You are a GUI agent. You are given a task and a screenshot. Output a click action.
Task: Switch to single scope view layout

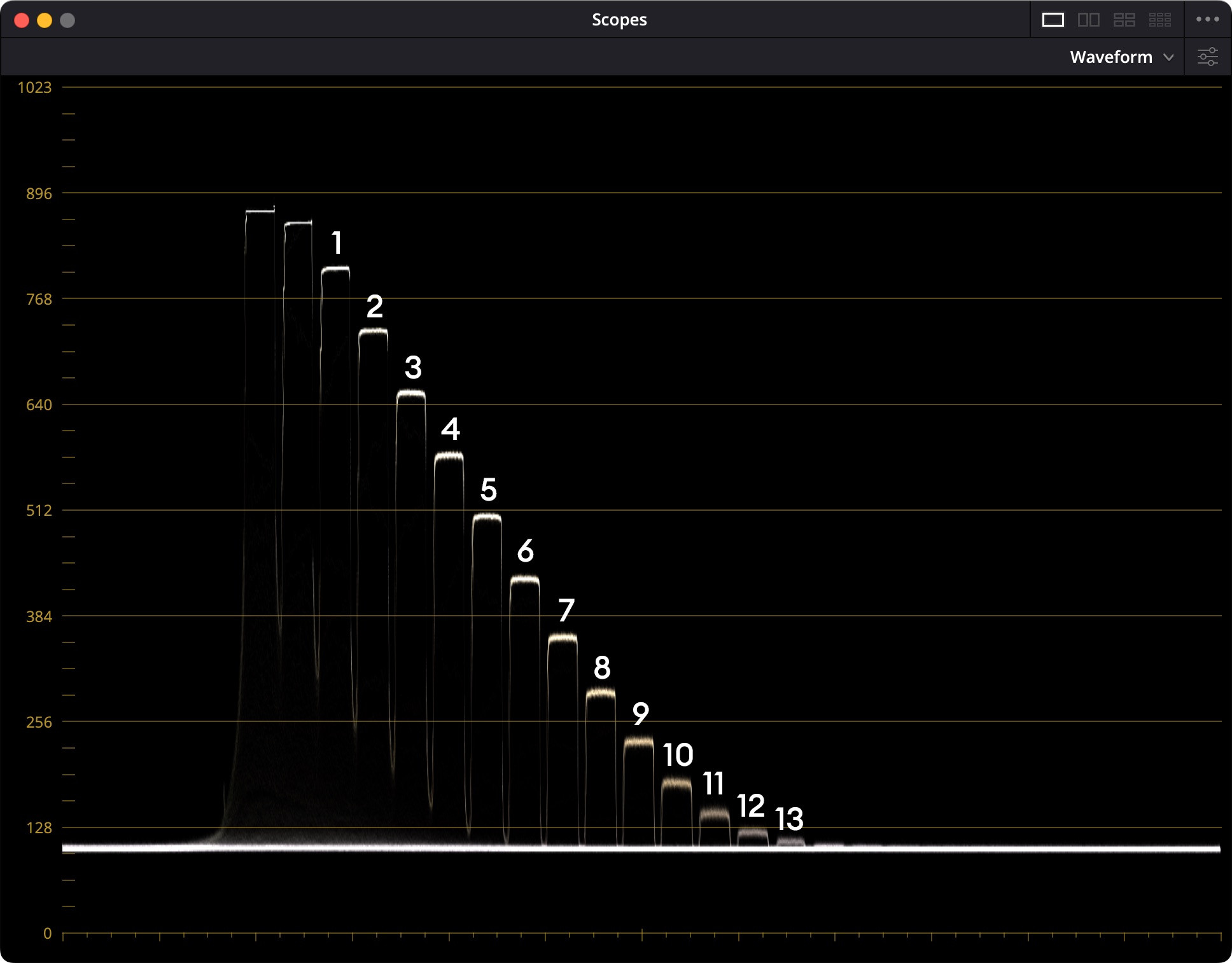pos(1053,20)
